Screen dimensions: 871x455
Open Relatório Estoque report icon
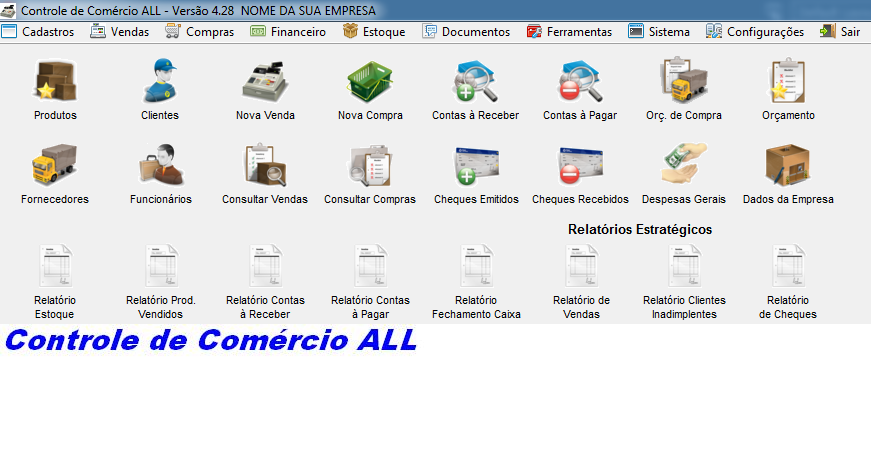pyautogui.click(x=55, y=266)
